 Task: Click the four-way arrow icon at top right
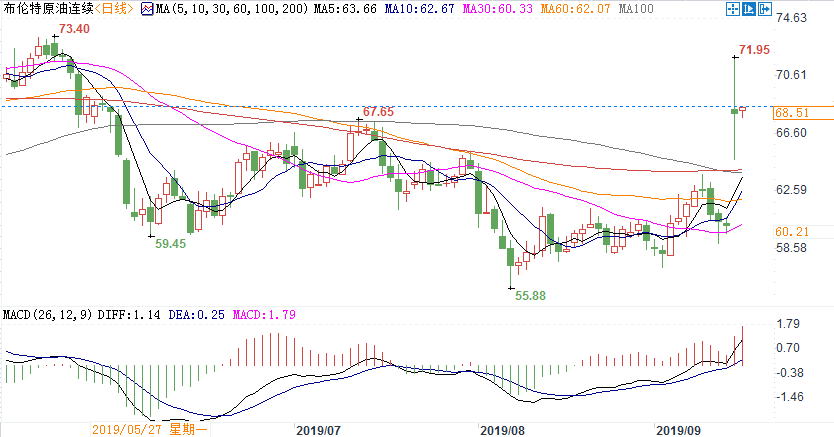(733, 9)
